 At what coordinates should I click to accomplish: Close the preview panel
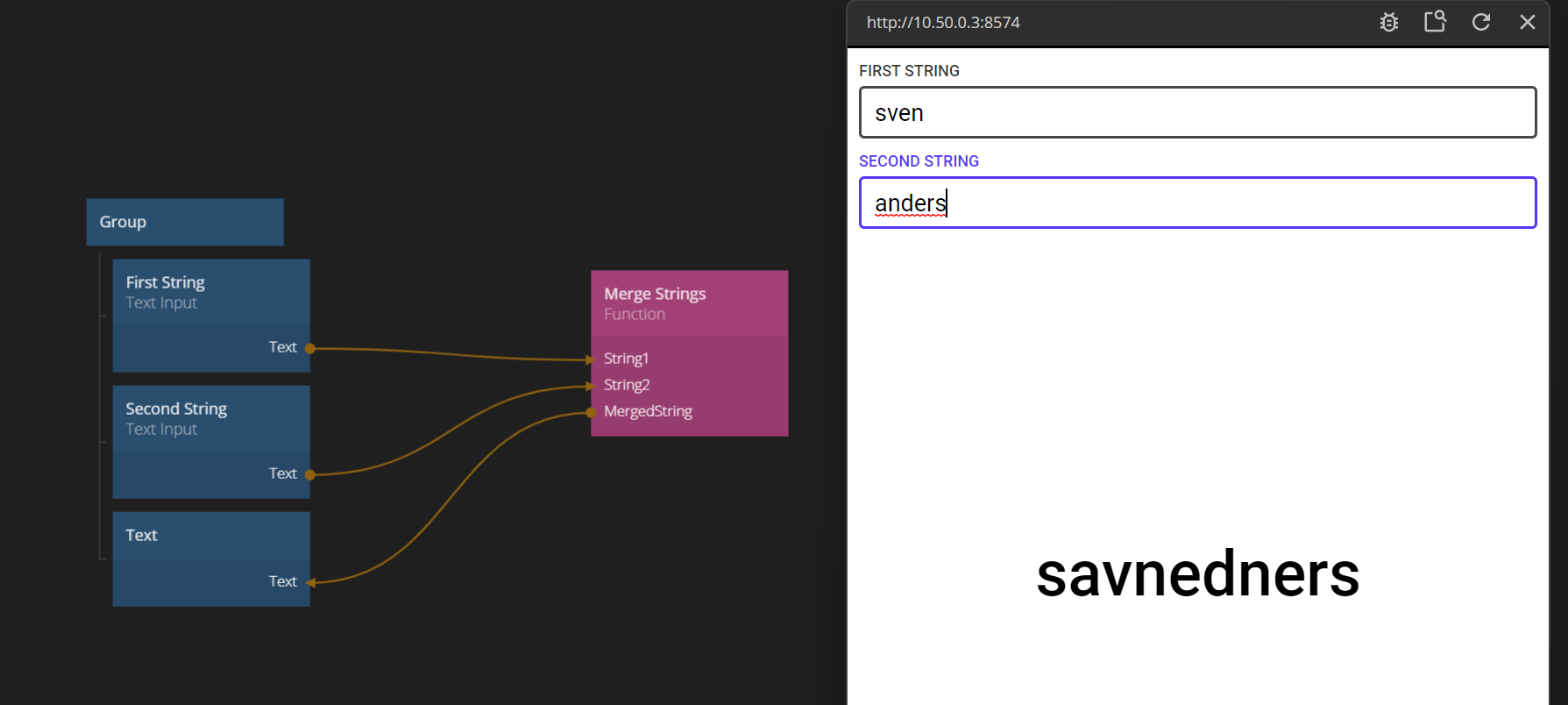click(x=1527, y=23)
